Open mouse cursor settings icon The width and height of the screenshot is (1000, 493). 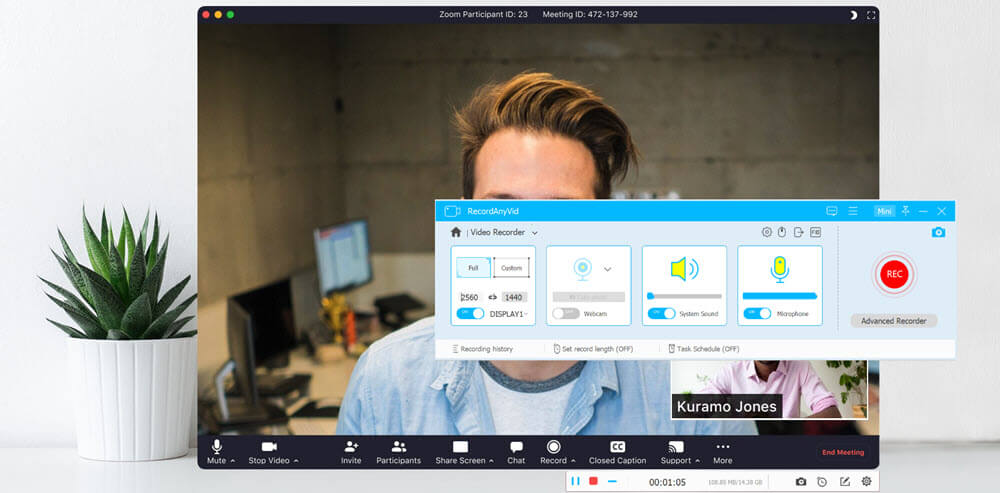(x=782, y=232)
